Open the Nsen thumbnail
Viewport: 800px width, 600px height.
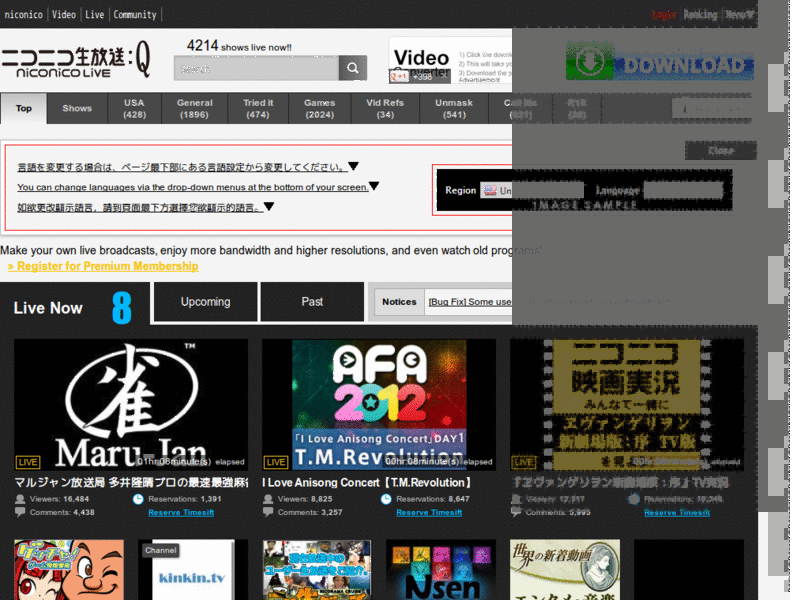(441, 570)
